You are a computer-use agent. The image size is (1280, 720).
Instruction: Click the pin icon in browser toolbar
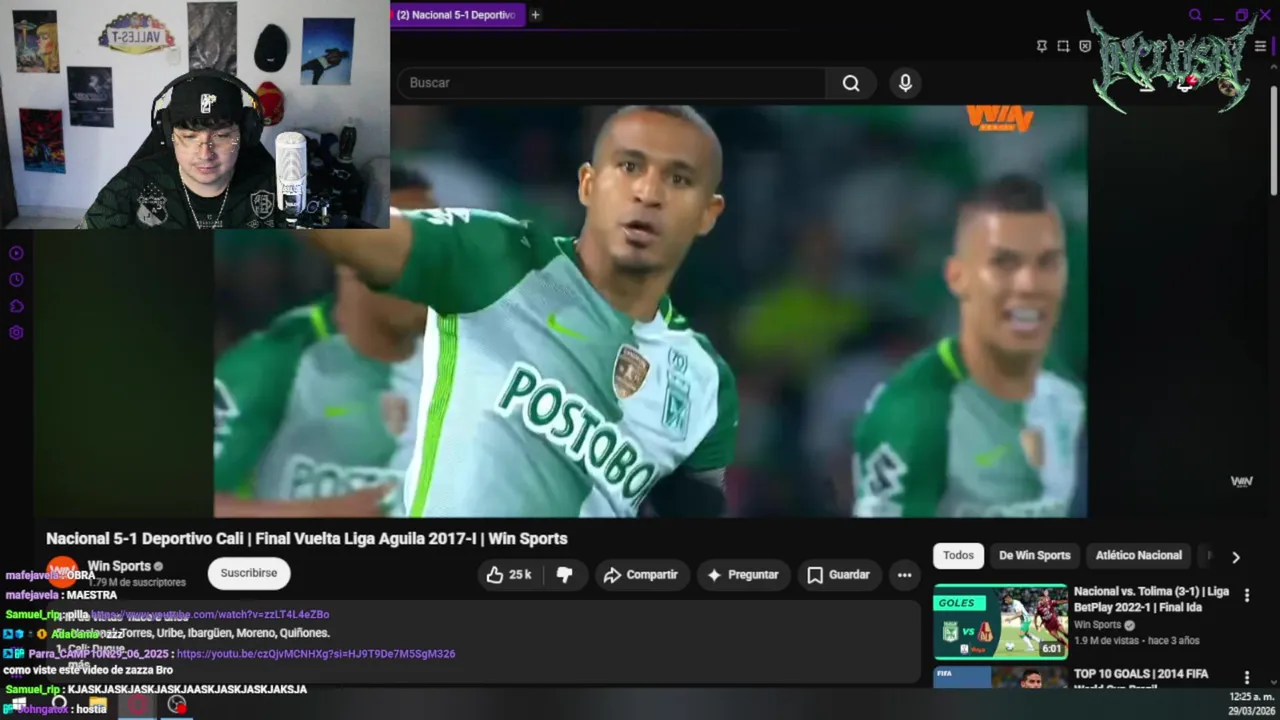tap(1041, 46)
